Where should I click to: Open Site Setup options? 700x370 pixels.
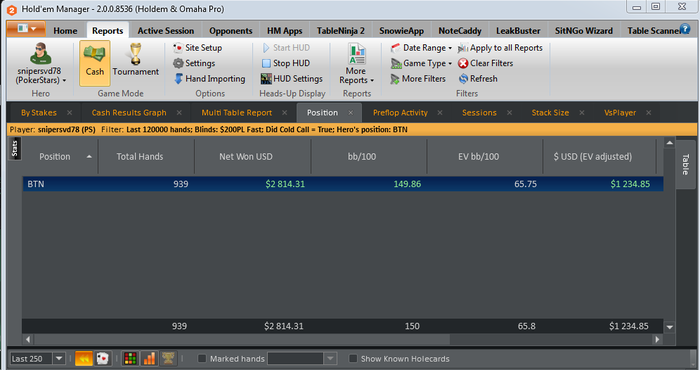pyautogui.click(x=197, y=48)
